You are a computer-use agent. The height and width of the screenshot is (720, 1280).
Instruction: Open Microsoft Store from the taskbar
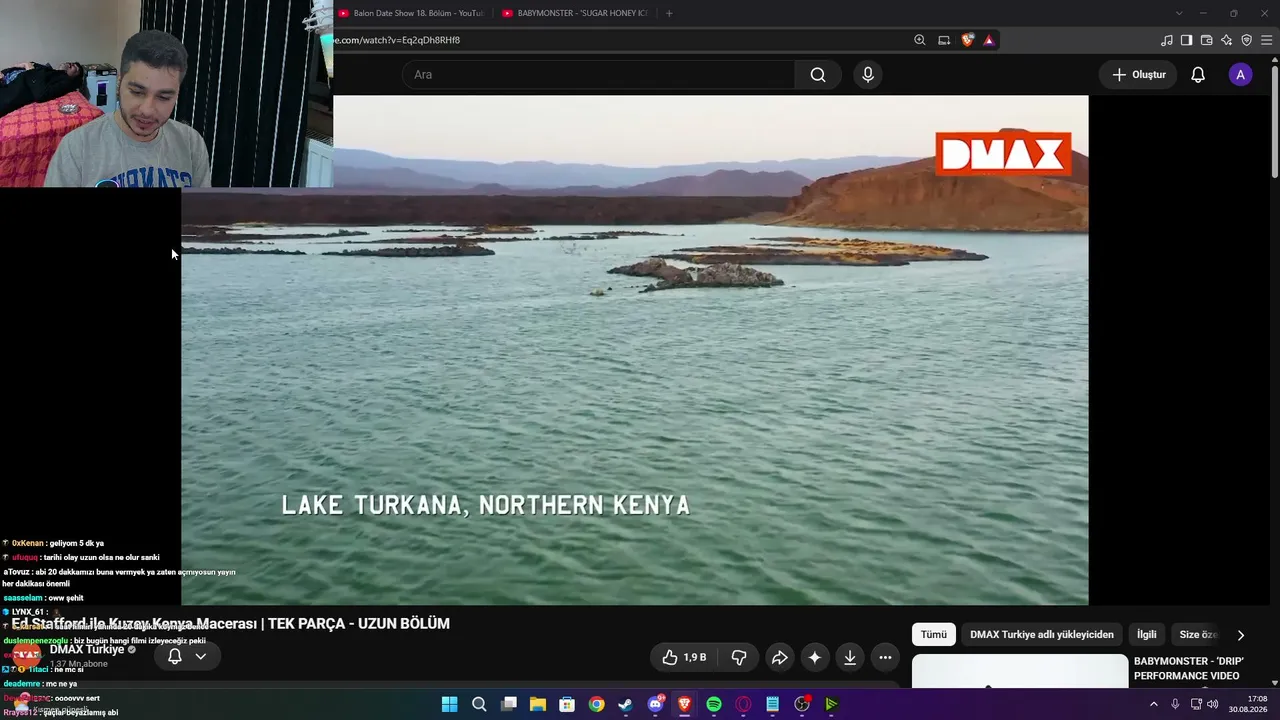tap(567, 704)
